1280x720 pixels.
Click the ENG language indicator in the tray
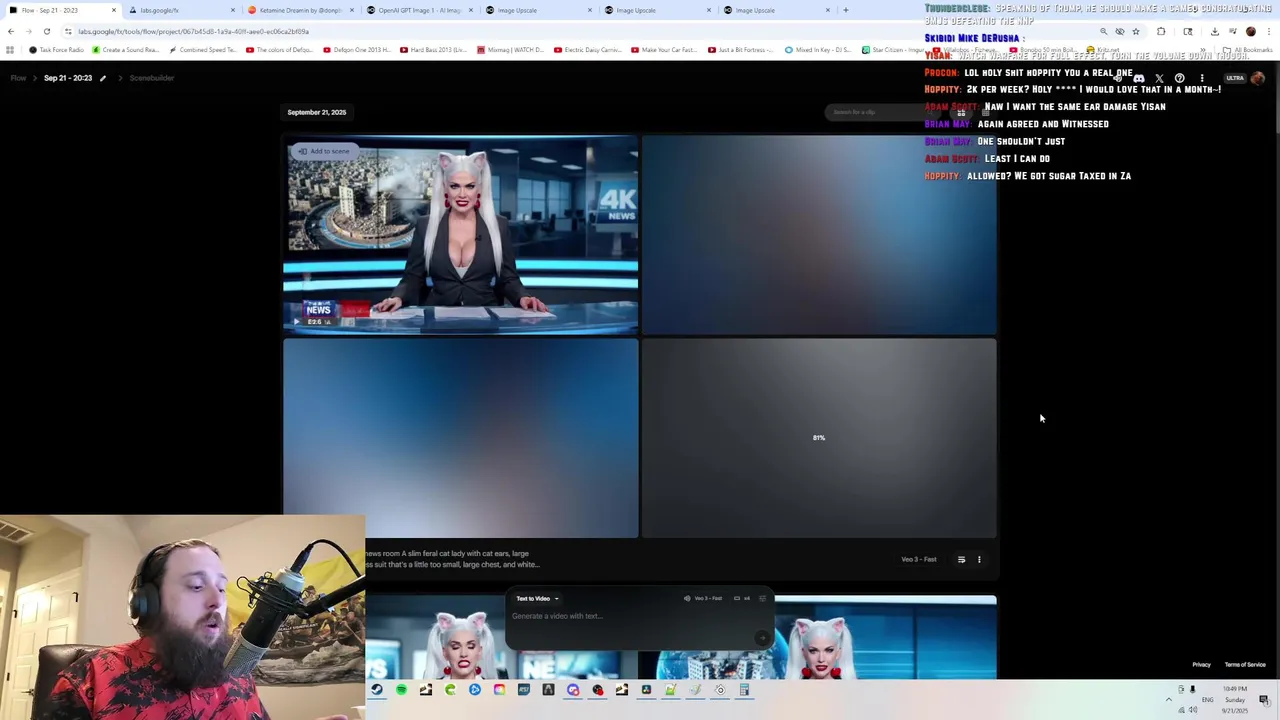pyautogui.click(x=1207, y=699)
